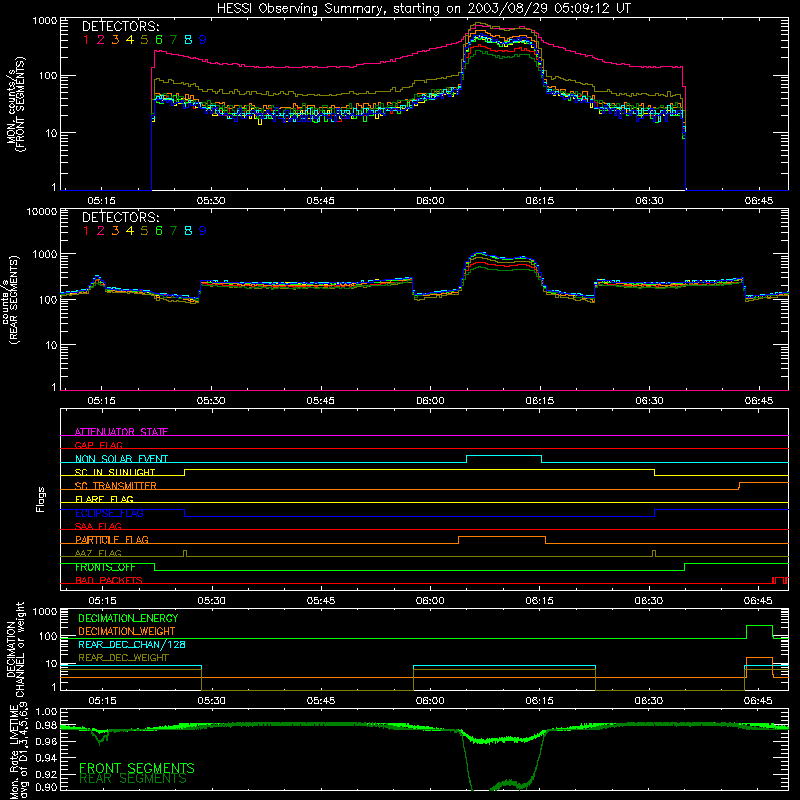Click the ATTENUATOR_STATE flag label
Viewport: 800px width, 800px height.
[x=121, y=432]
